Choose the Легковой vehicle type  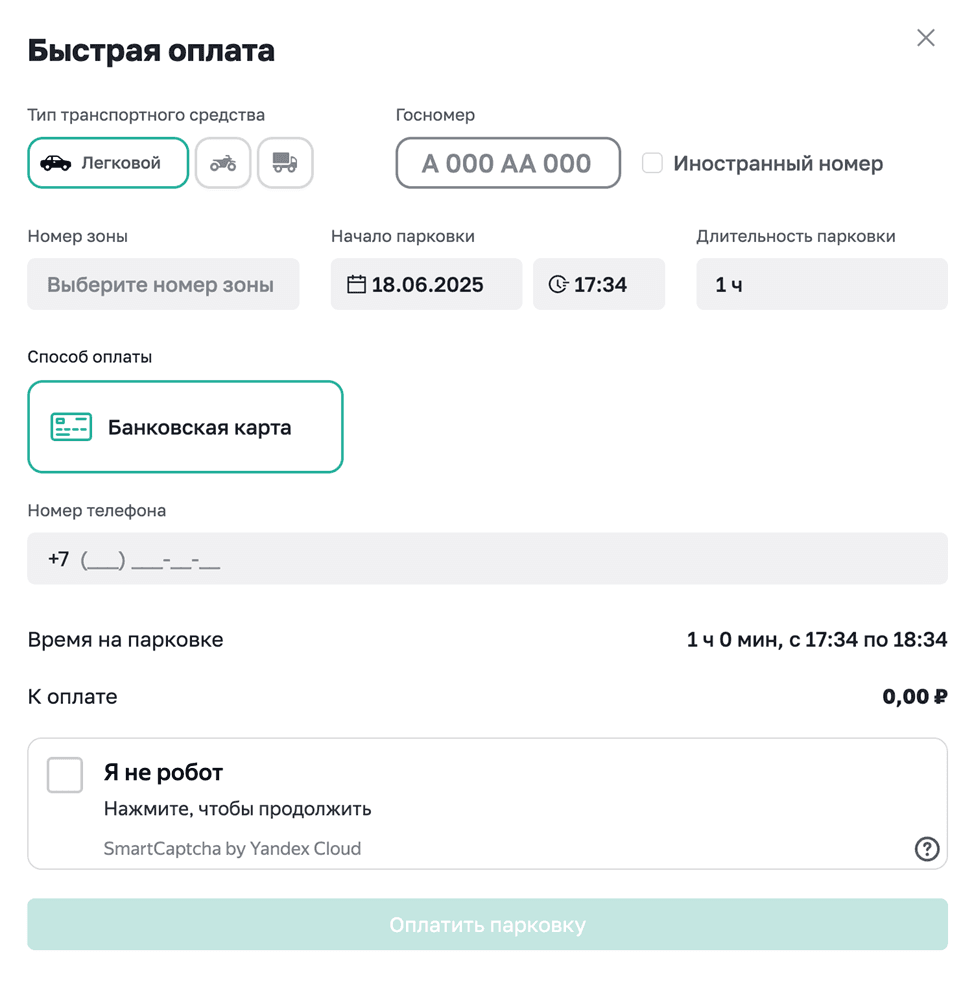pyautogui.click(x=108, y=163)
